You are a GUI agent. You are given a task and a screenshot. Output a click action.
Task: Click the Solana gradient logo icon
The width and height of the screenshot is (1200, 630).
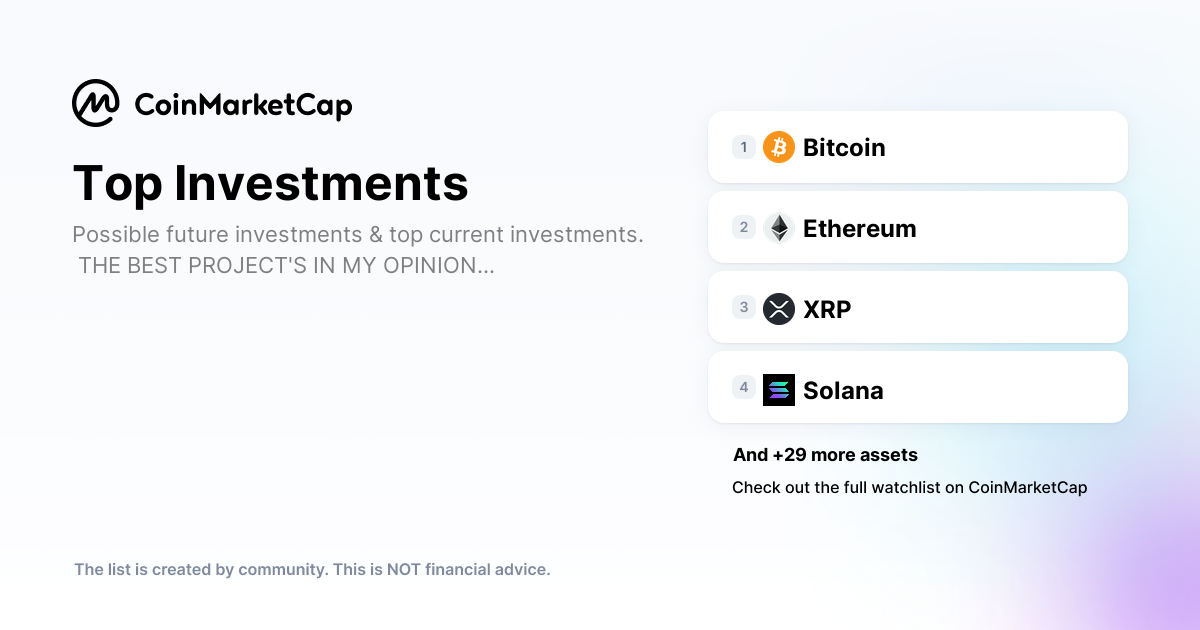point(779,390)
